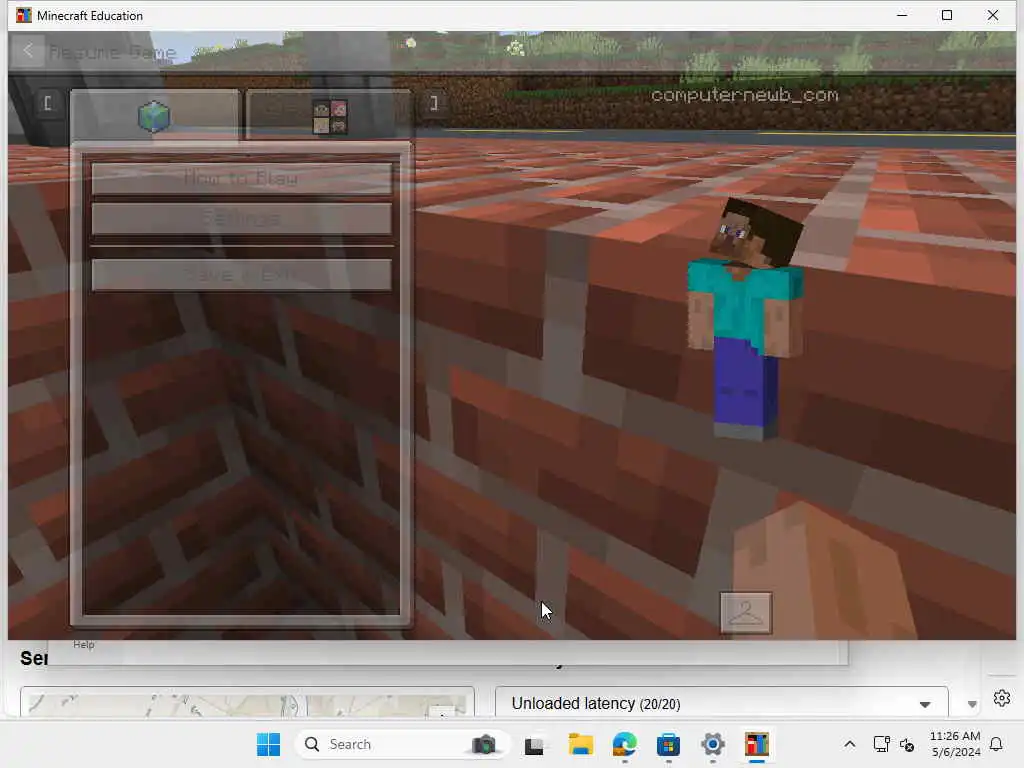
Task: Open the network status tray icon
Action: (x=881, y=744)
